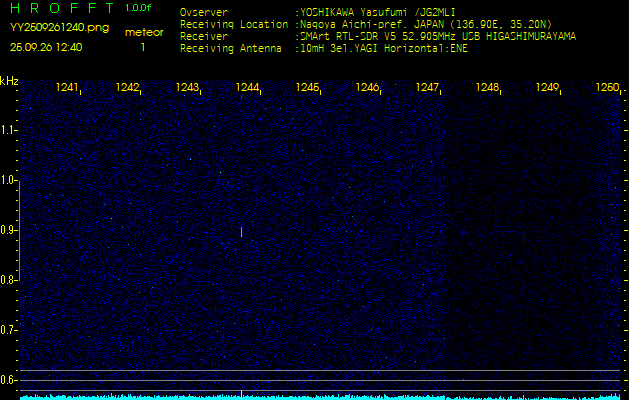Click the cyan signal level strip at bottom
Viewport: 629px width, 400px height.
pos(314,396)
